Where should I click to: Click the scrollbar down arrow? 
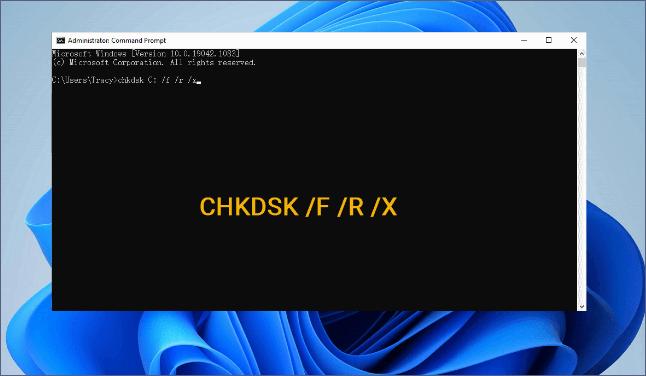coord(582,306)
